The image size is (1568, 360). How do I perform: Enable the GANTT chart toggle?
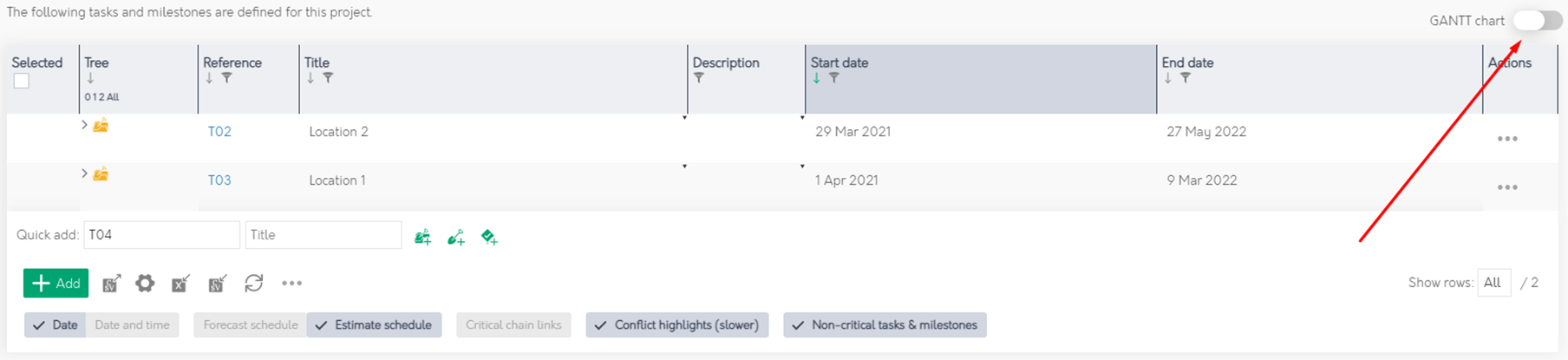1539,21
